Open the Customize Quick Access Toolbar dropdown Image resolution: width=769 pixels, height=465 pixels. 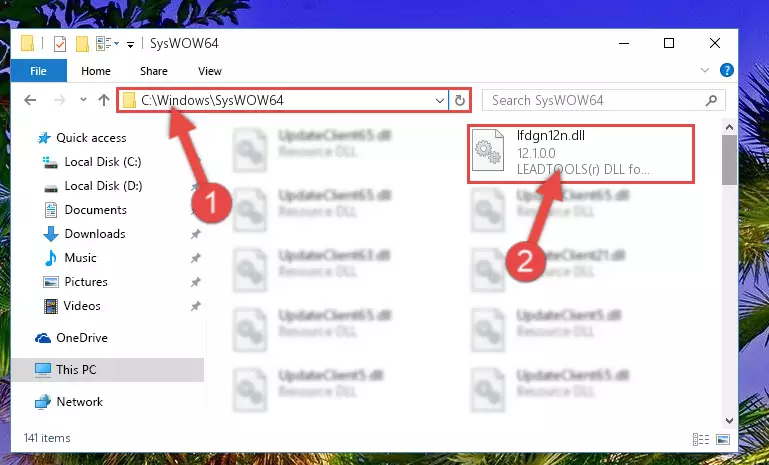(x=130, y=45)
